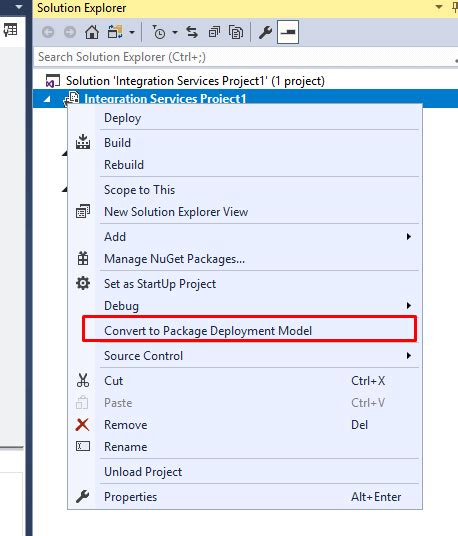Expand the Source Control submenu arrow
Viewport: 458px width, 536px height.
pyautogui.click(x=409, y=356)
